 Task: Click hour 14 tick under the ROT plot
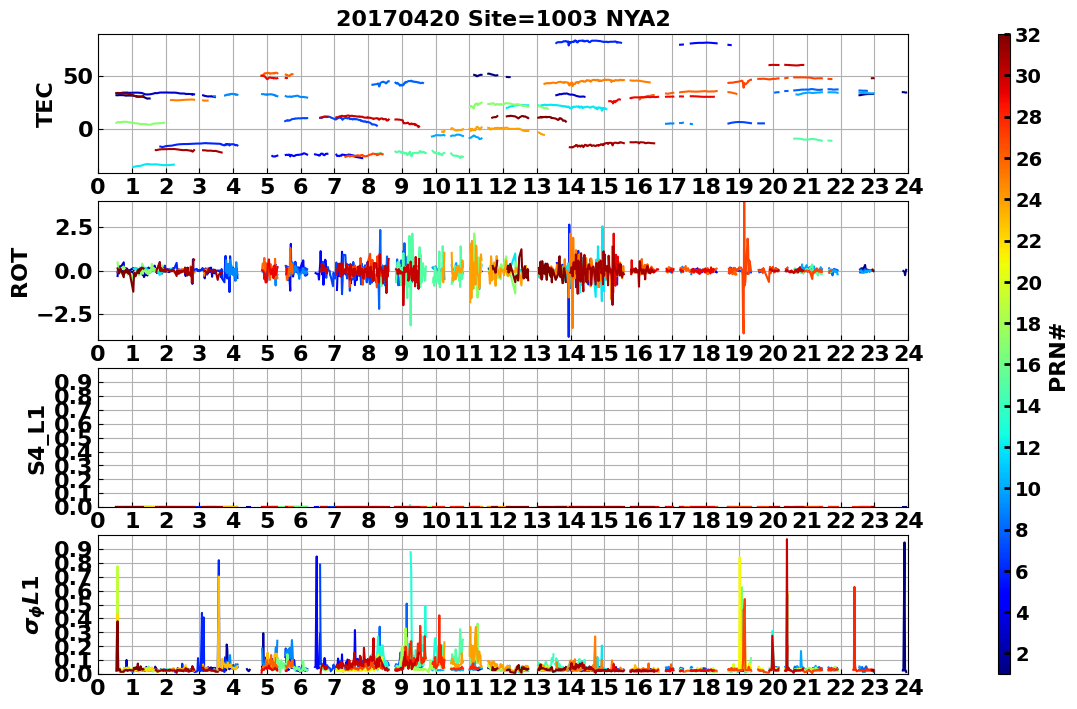click(x=570, y=354)
